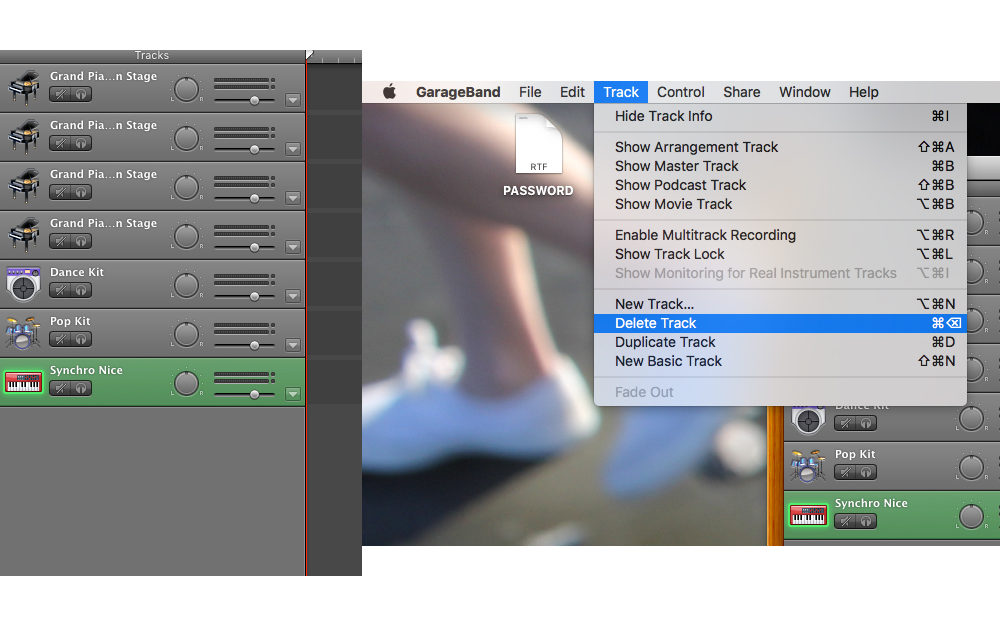Solo Synchro Nice via headphones in window behind menu
This screenshot has height=622, width=1000.
(x=866, y=521)
